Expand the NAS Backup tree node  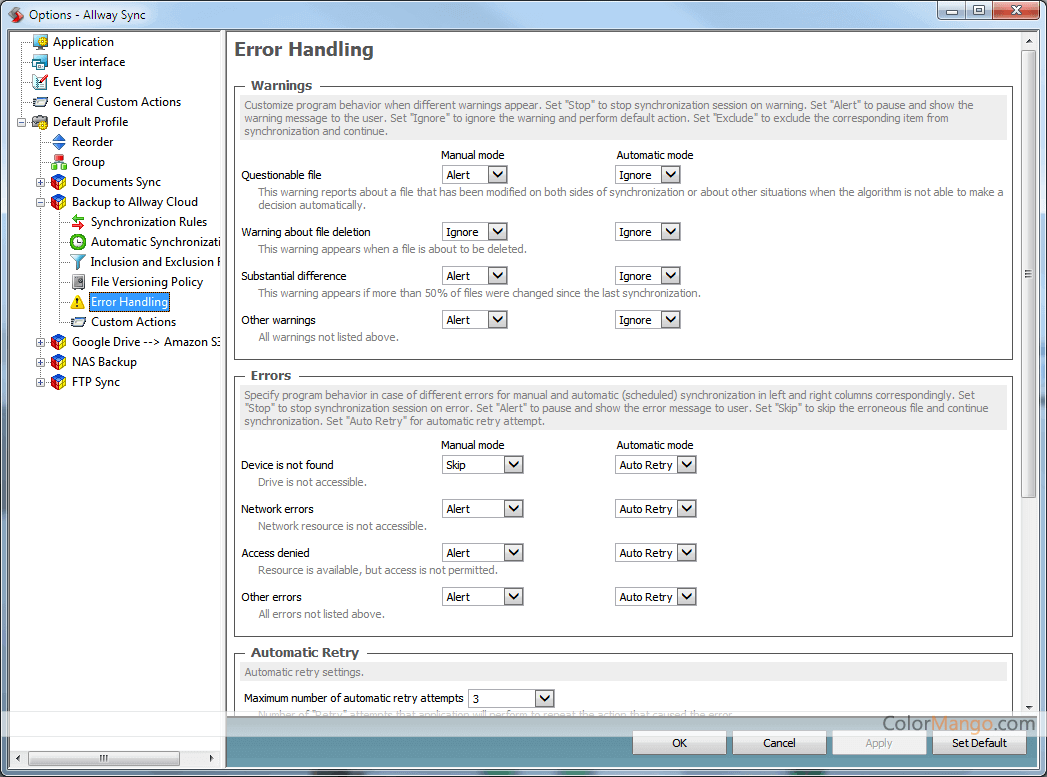pyautogui.click(x=41, y=362)
